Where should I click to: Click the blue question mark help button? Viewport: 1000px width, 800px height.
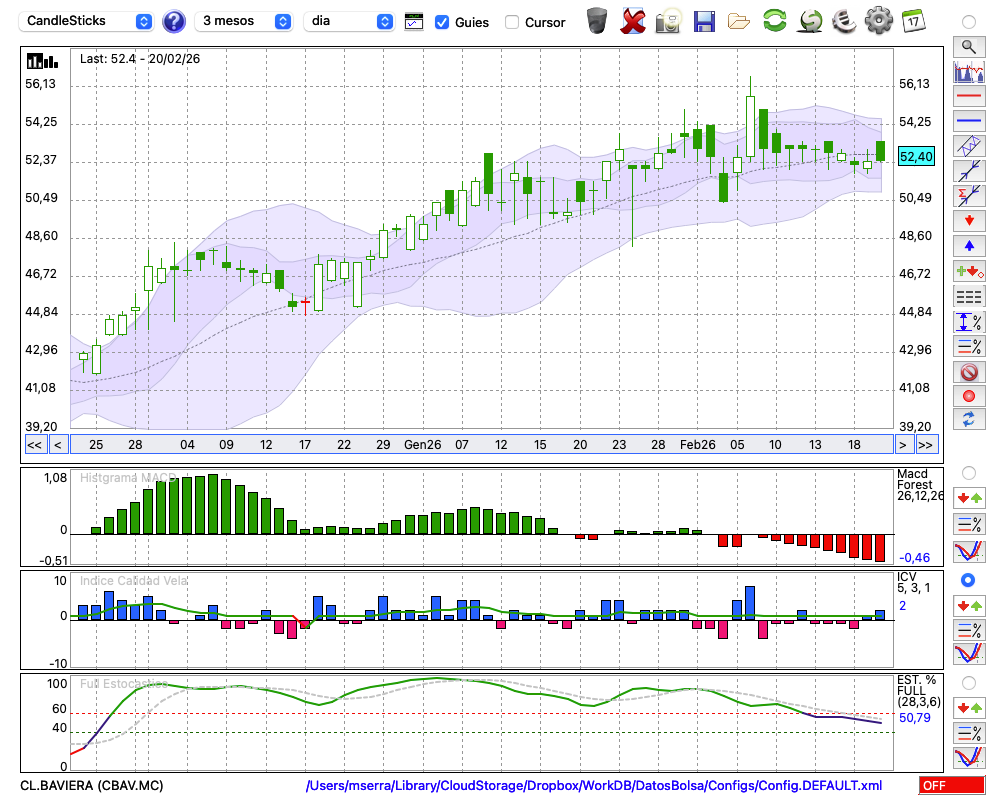pyautogui.click(x=174, y=21)
